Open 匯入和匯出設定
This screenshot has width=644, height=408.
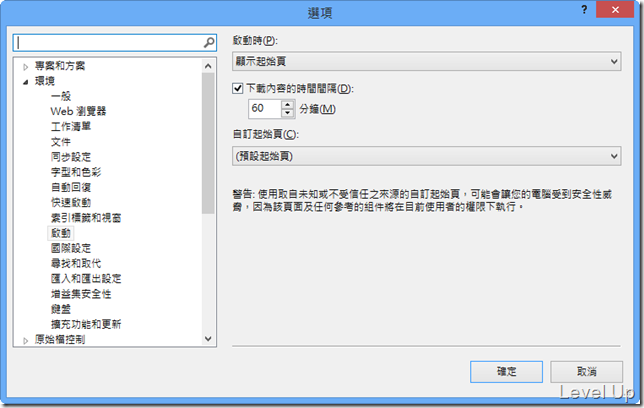(x=86, y=279)
